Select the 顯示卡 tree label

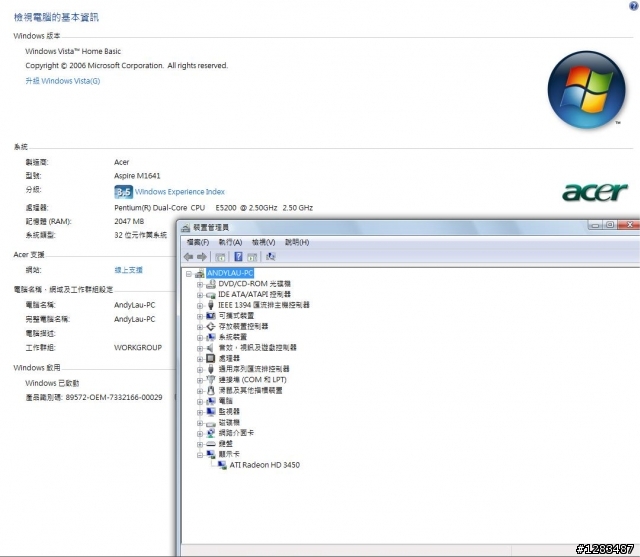pos(229,454)
